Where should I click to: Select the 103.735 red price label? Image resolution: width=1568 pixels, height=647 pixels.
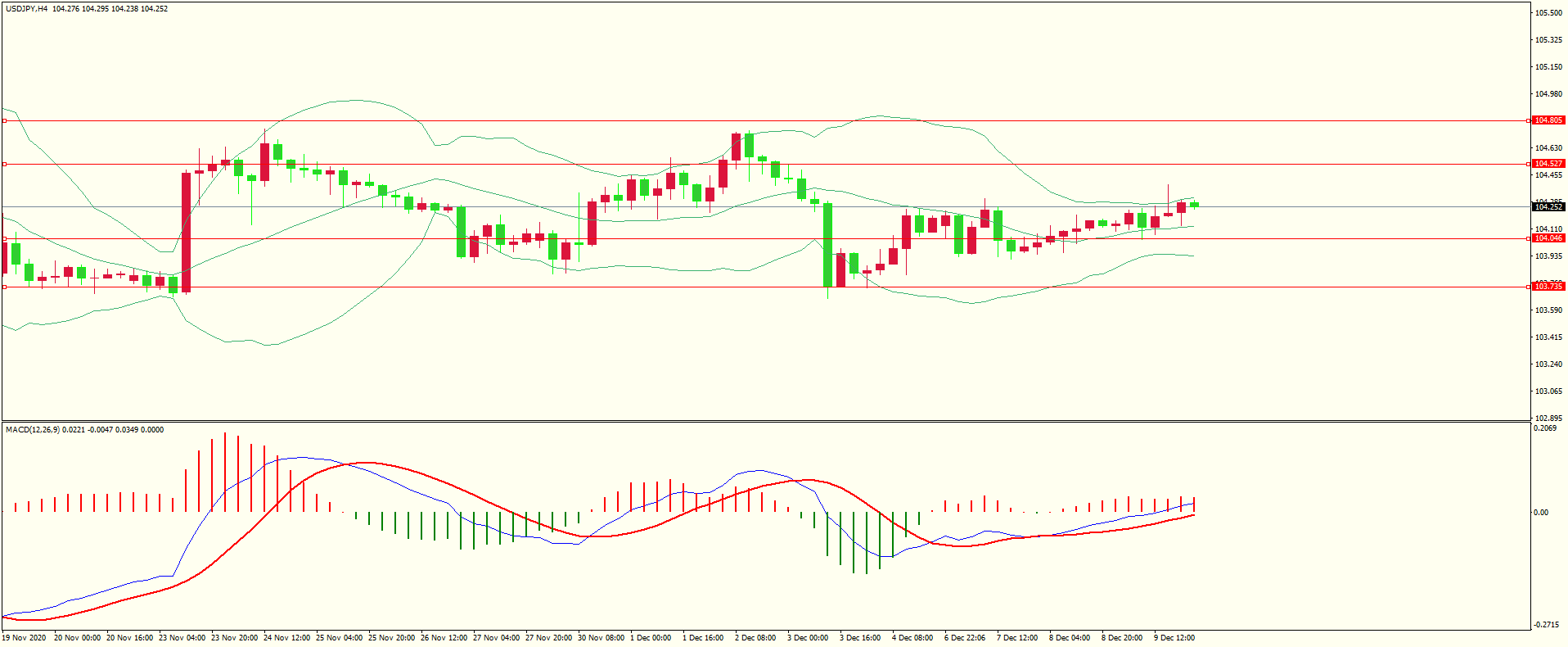(1548, 287)
